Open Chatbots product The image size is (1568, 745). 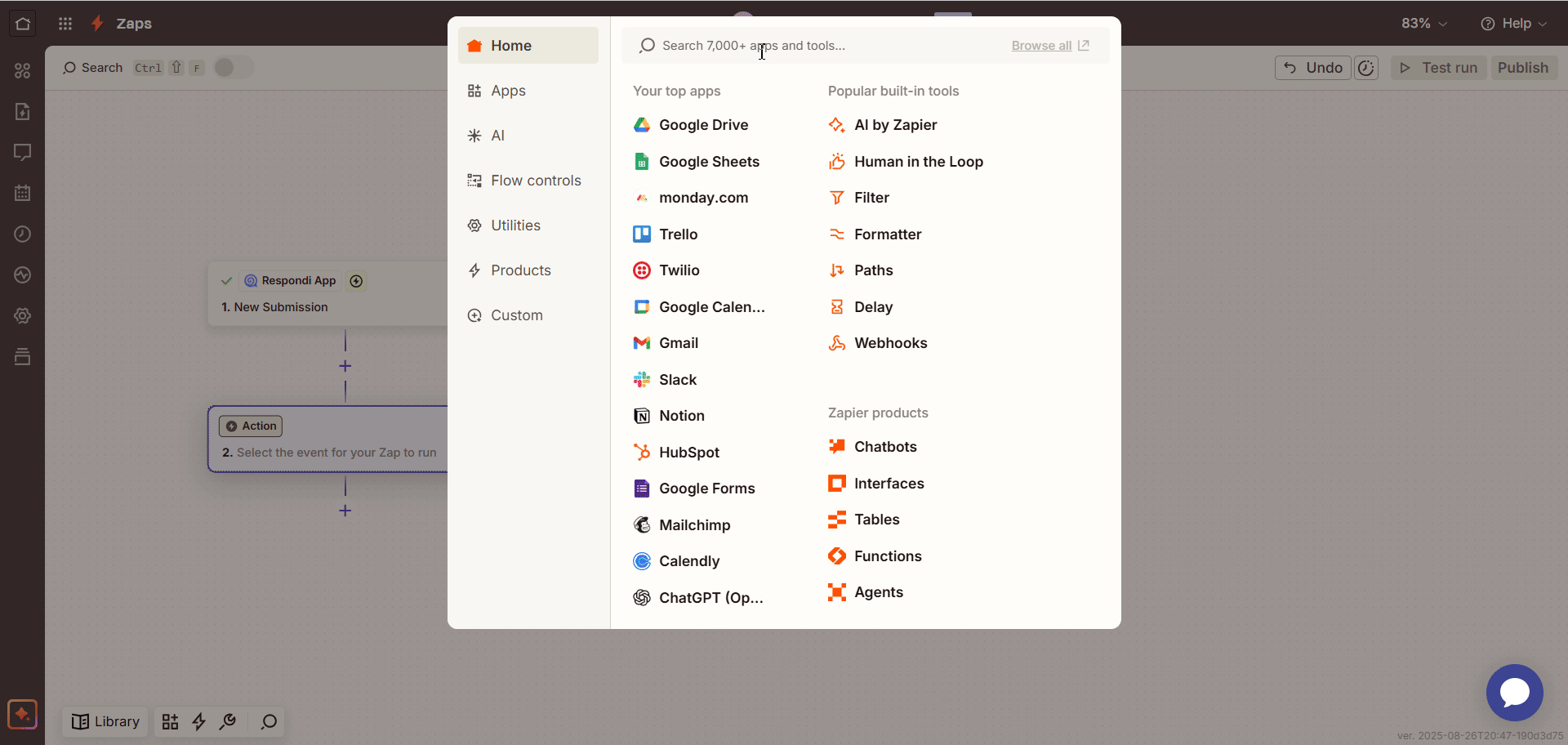pos(872,447)
